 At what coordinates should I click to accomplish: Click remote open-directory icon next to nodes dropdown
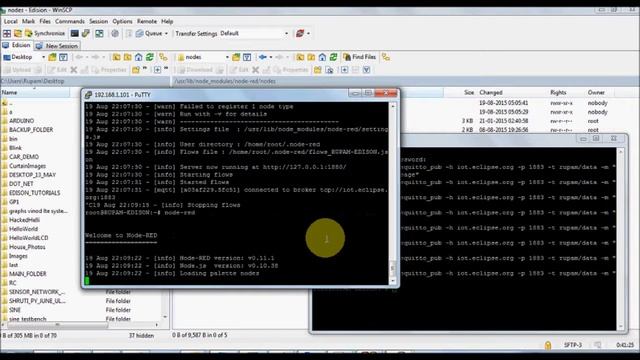(x=236, y=57)
